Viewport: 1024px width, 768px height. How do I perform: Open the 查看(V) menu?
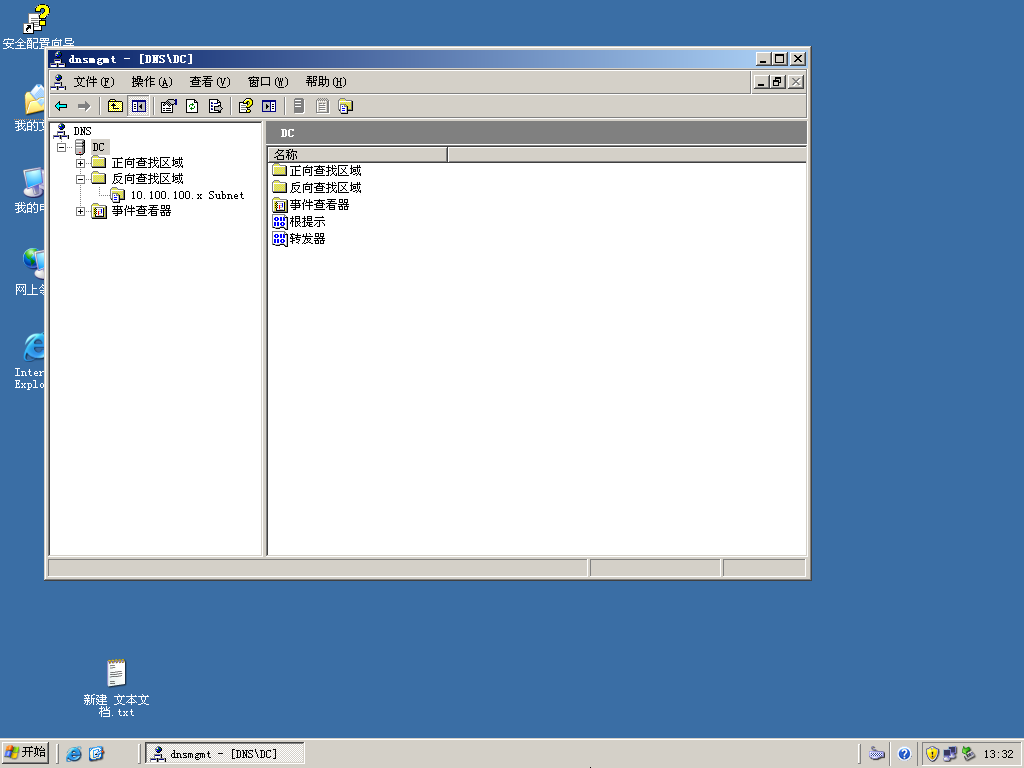click(210, 82)
